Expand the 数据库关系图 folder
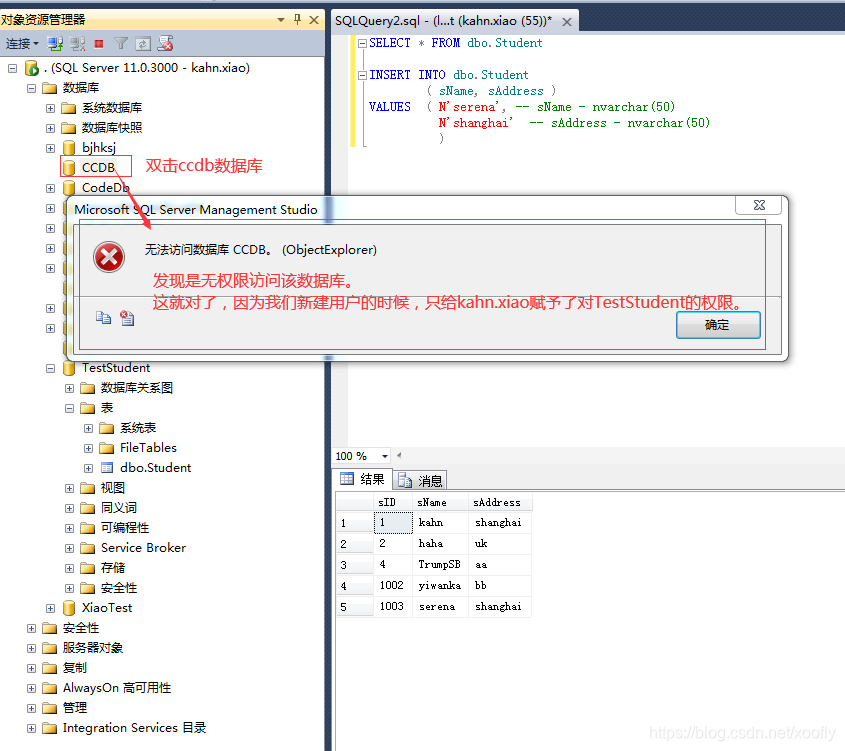Viewport: 845px width, 751px height. tap(69, 388)
